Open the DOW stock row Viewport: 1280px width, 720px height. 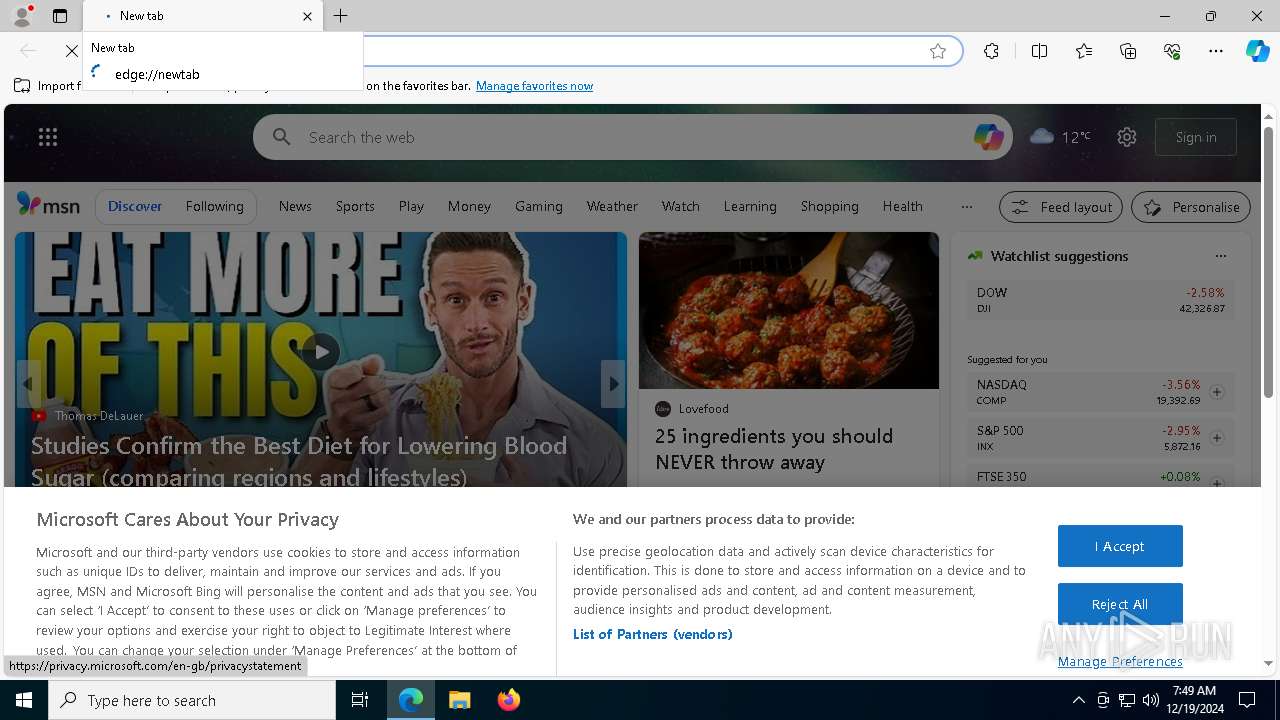pyautogui.click(x=1100, y=300)
